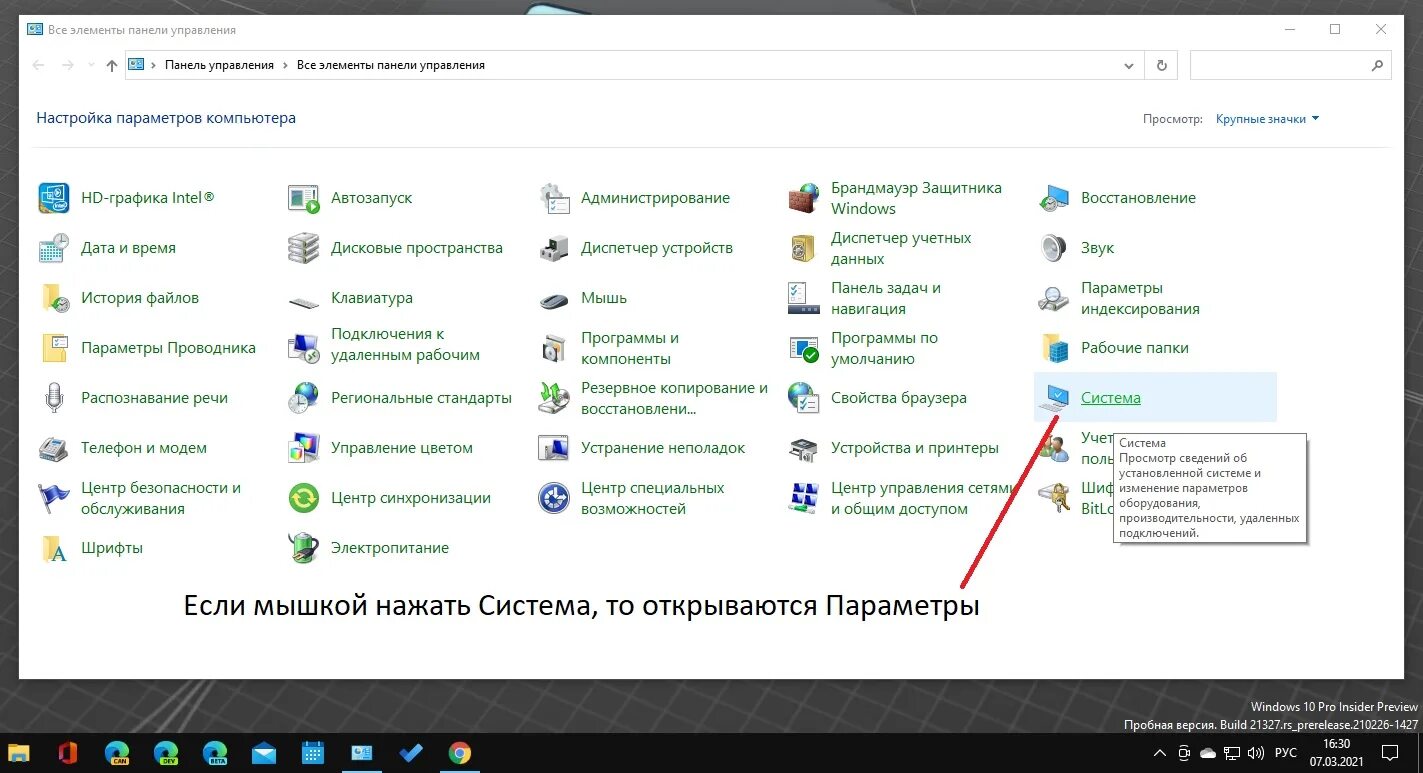Open Программы и компоненты icon
Viewport: 1423px width, 773px height.
pyautogui.click(x=554, y=348)
